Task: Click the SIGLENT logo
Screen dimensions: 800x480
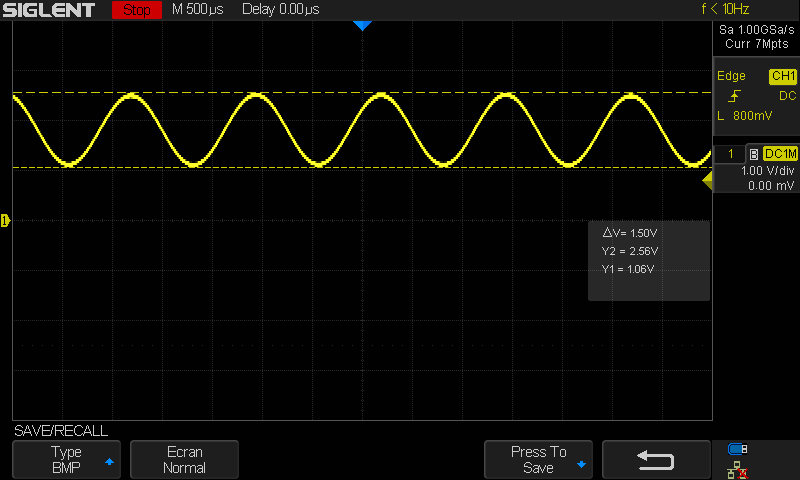Action: [x=49, y=10]
